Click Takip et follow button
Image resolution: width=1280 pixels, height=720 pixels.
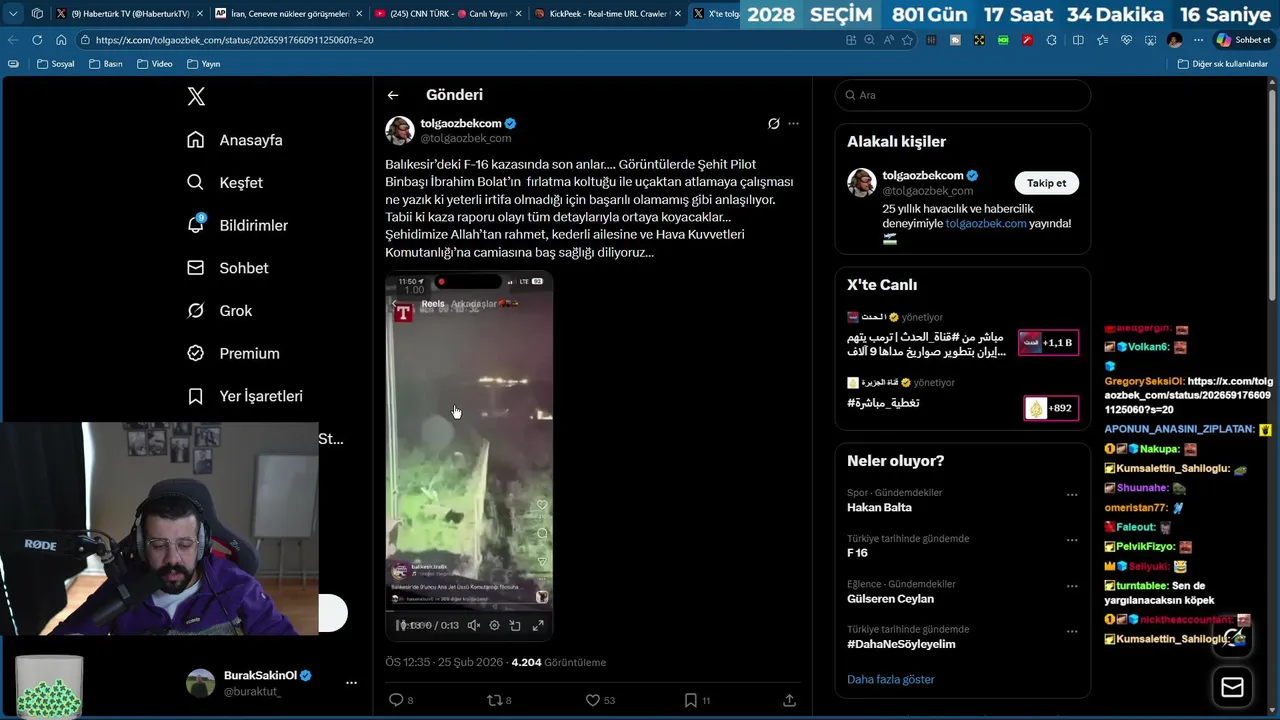point(1047,183)
